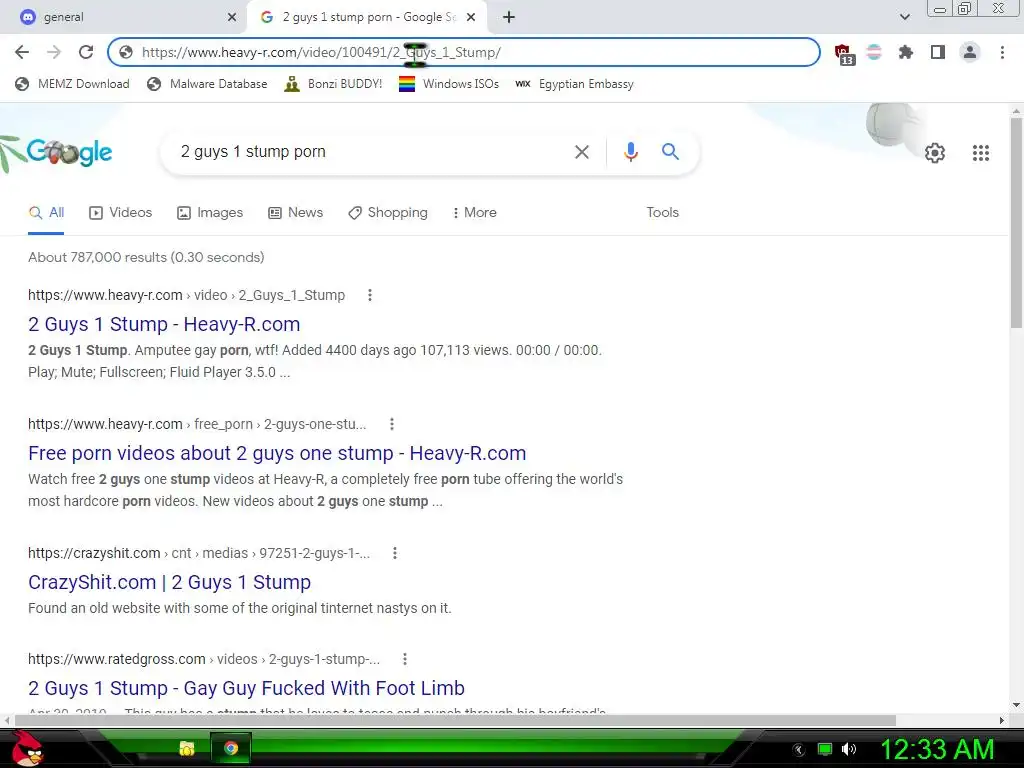Open the search Tools options

(x=662, y=212)
